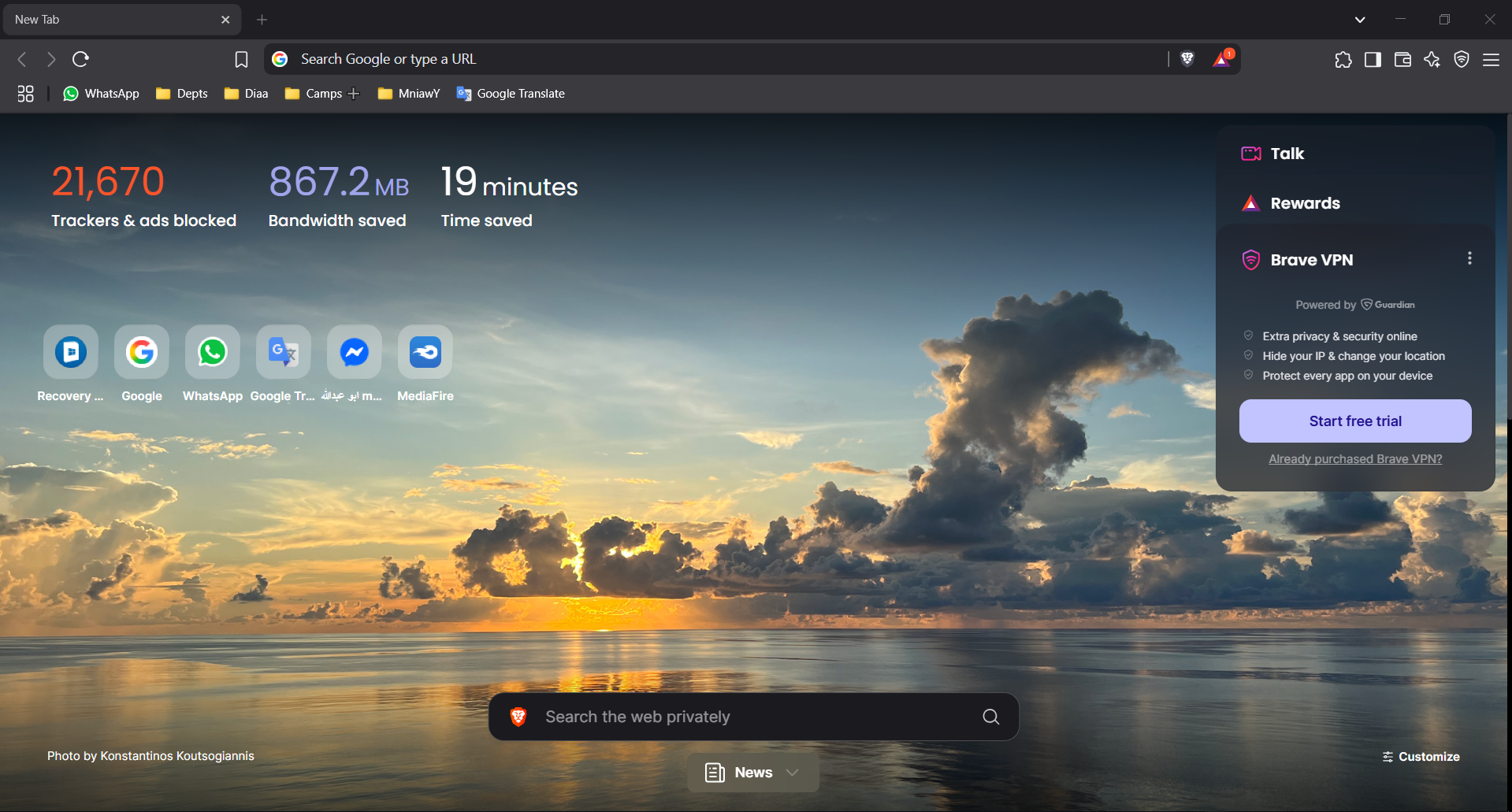Open WhatsApp bookmark in bookmarks bar

[101, 94]
